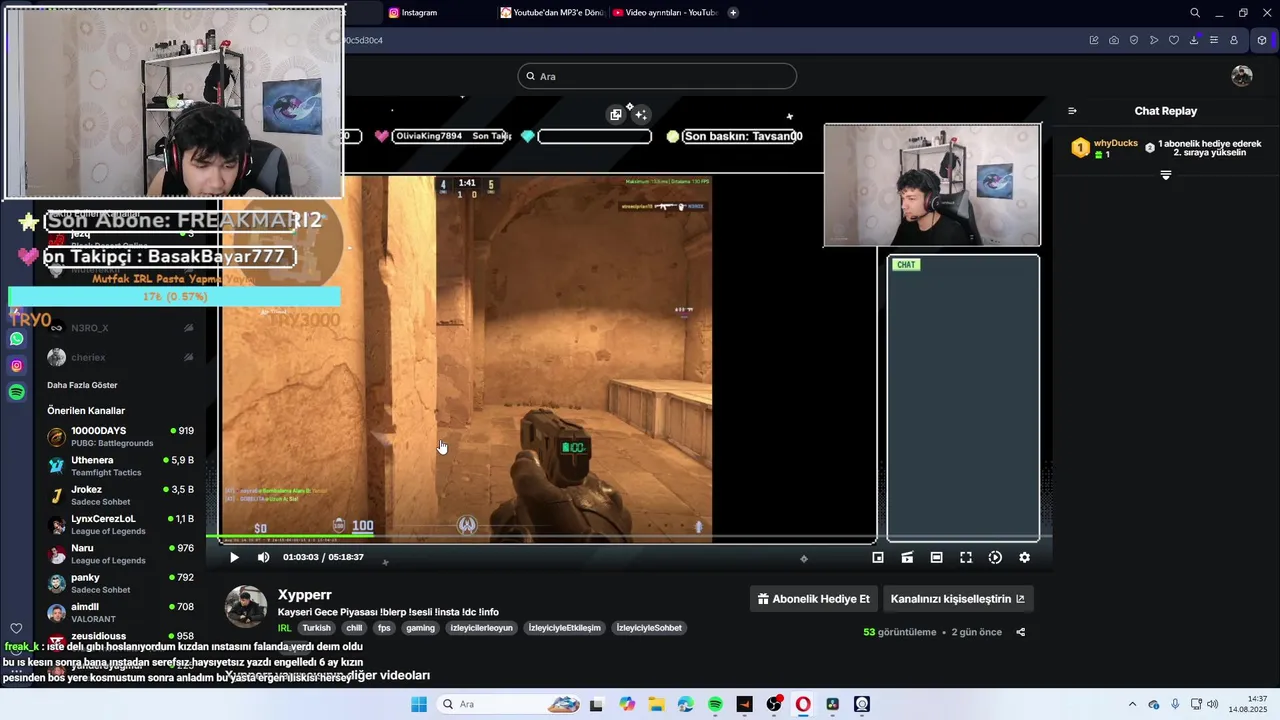
Task: Open the IRL category link
Action: coord(284,628)
